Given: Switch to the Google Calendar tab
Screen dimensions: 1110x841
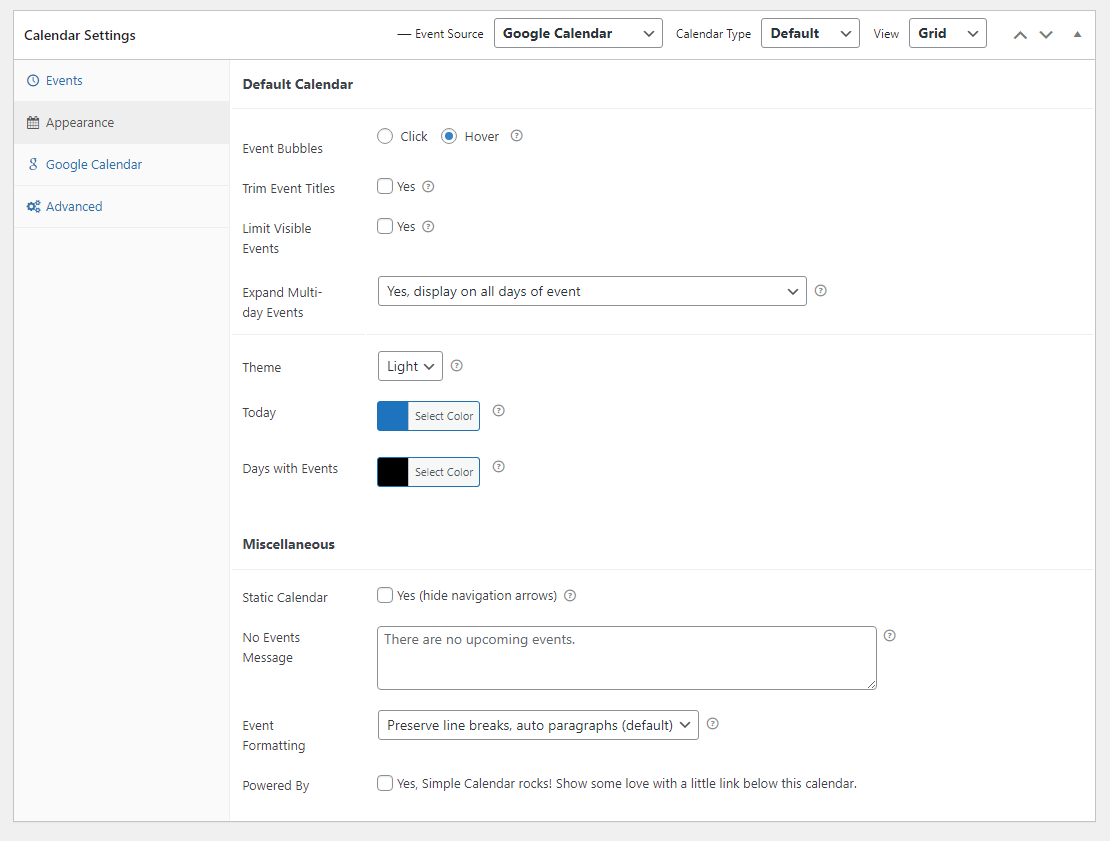Looking at the screenshot, I should tap(122, 164).
